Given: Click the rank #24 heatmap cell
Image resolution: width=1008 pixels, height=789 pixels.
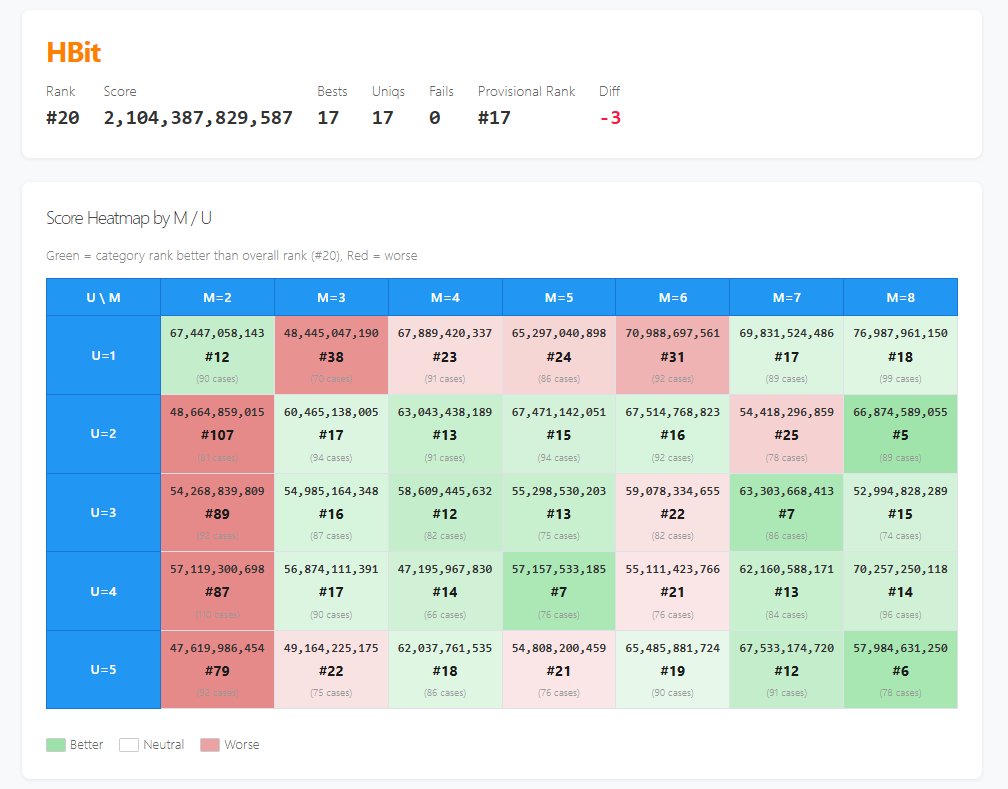Looking at the screenshot, I should point(559,355).
